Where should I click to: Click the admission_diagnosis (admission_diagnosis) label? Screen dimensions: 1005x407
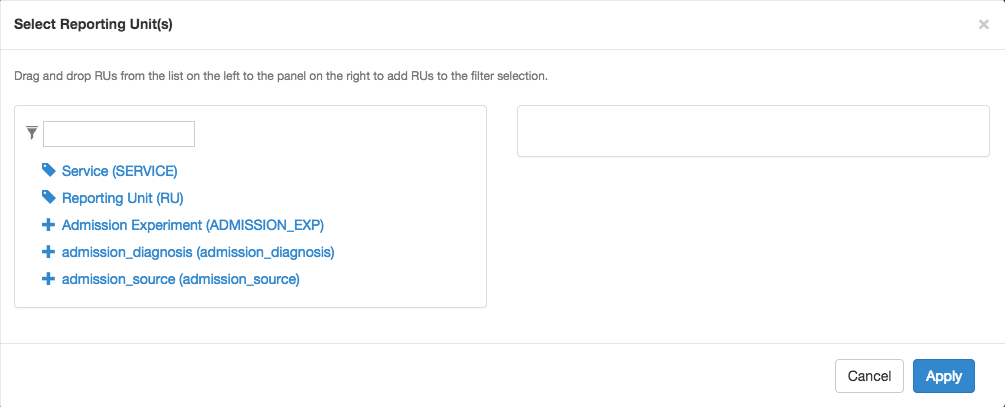198,253
